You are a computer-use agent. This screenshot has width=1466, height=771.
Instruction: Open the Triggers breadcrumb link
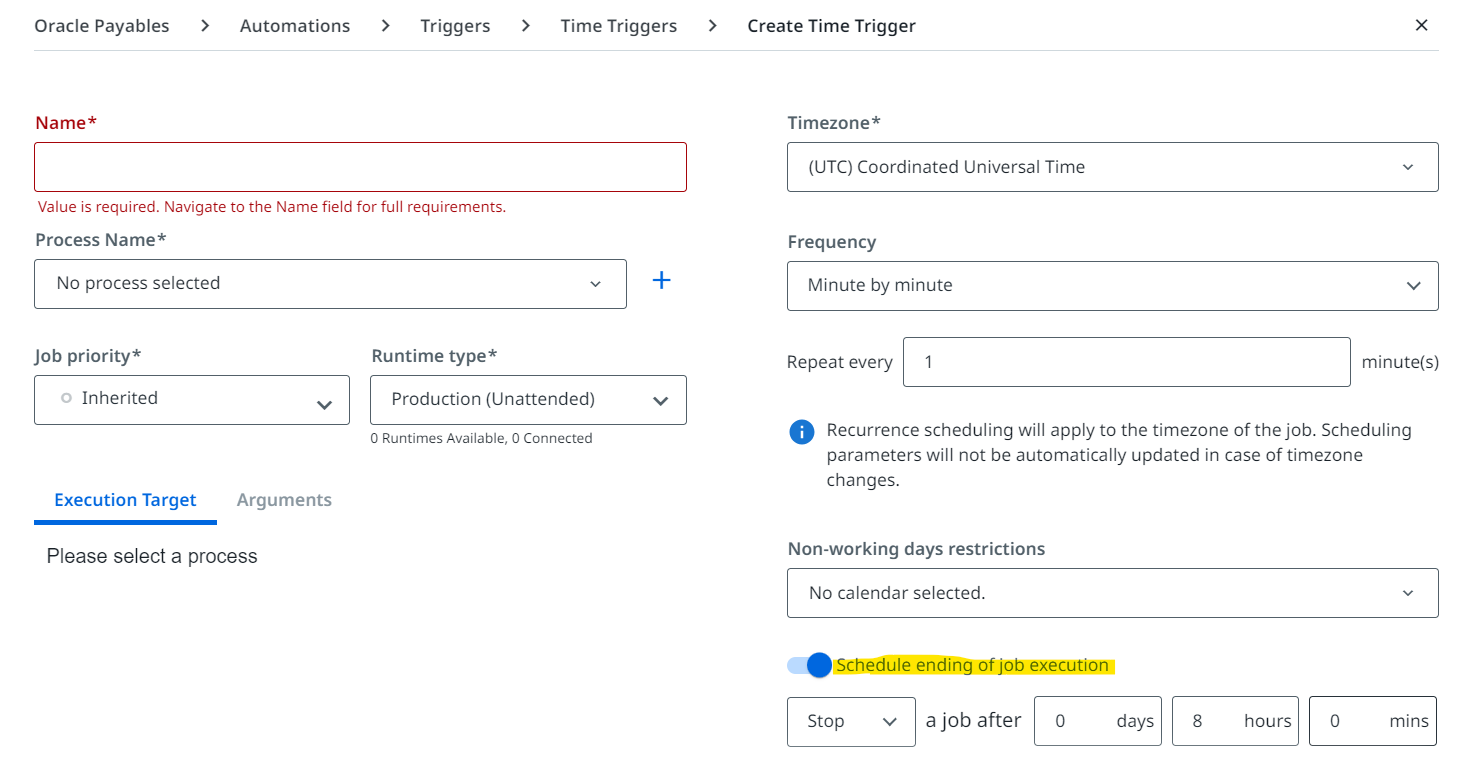coord(455,26)
